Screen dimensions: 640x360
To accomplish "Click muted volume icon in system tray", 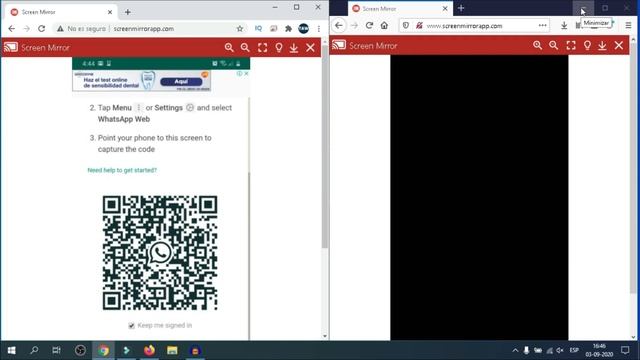I will 560,350.
